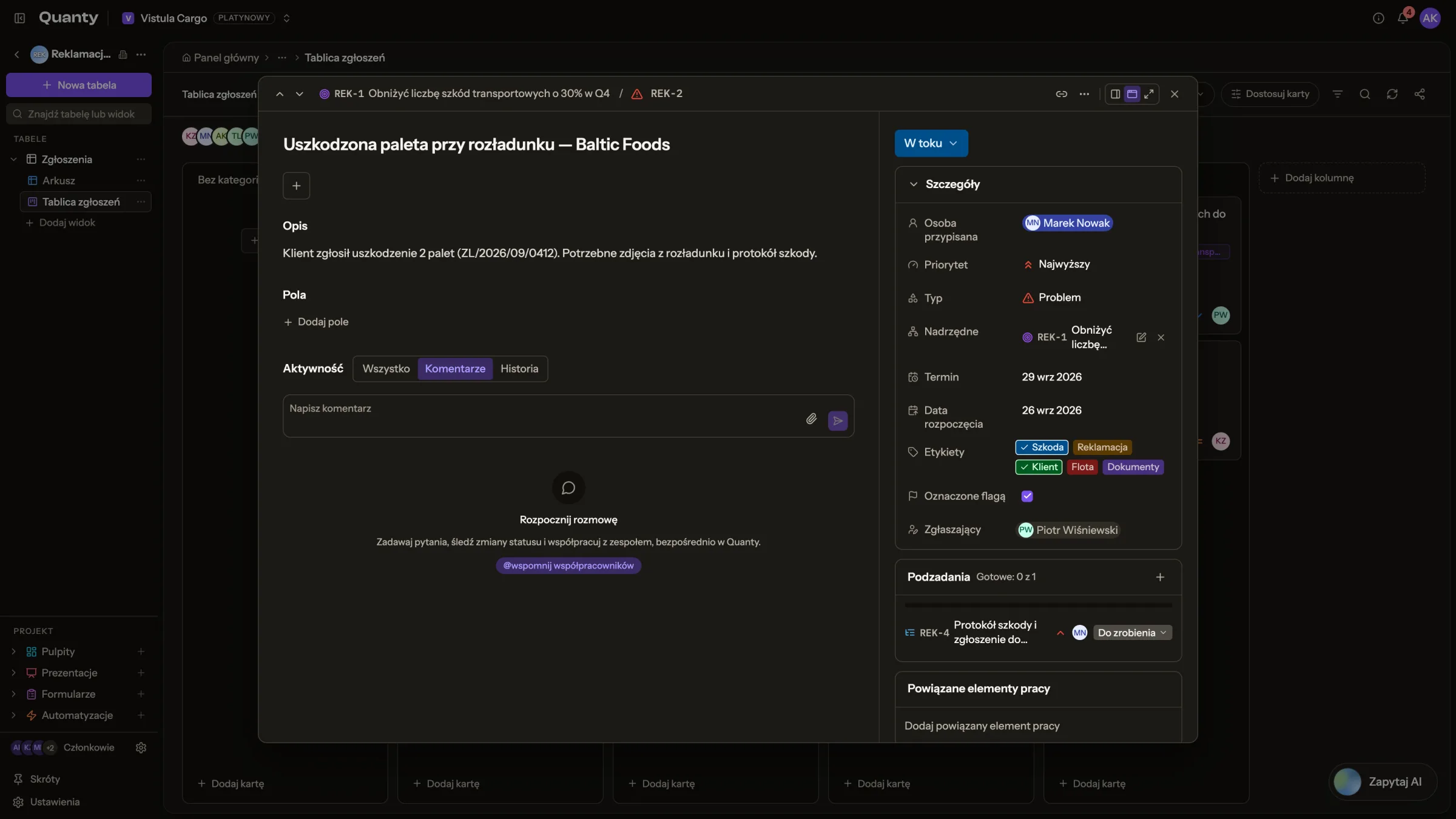Click the Nowa tabela button

point(79,85)
